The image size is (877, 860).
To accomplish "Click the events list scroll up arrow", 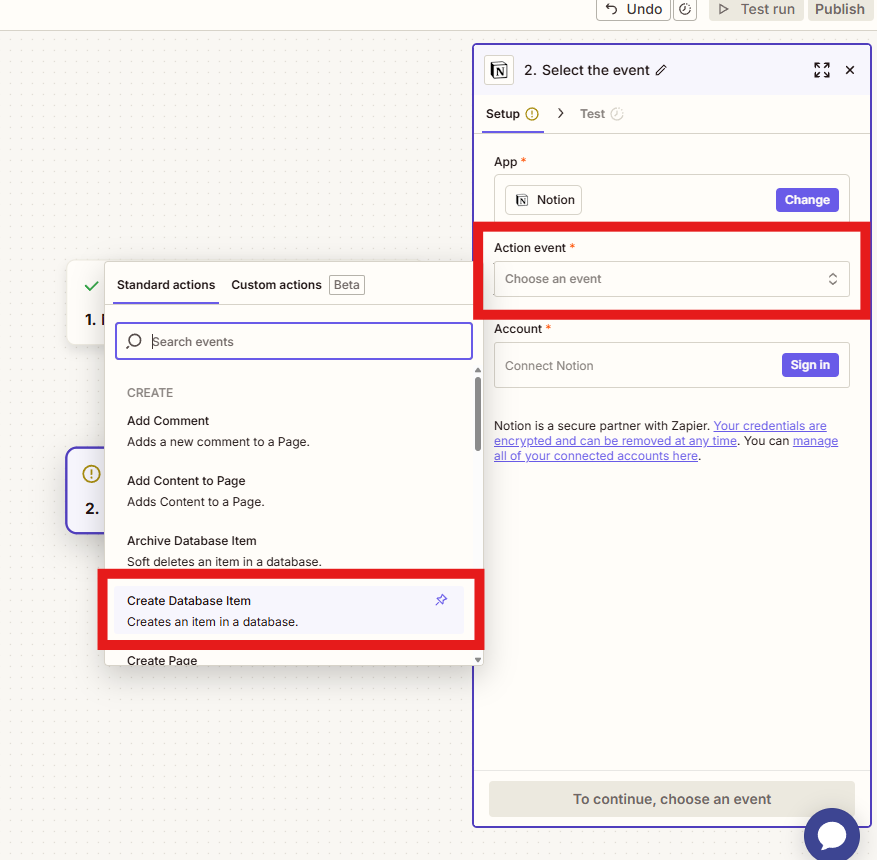I will coord(478,370).
